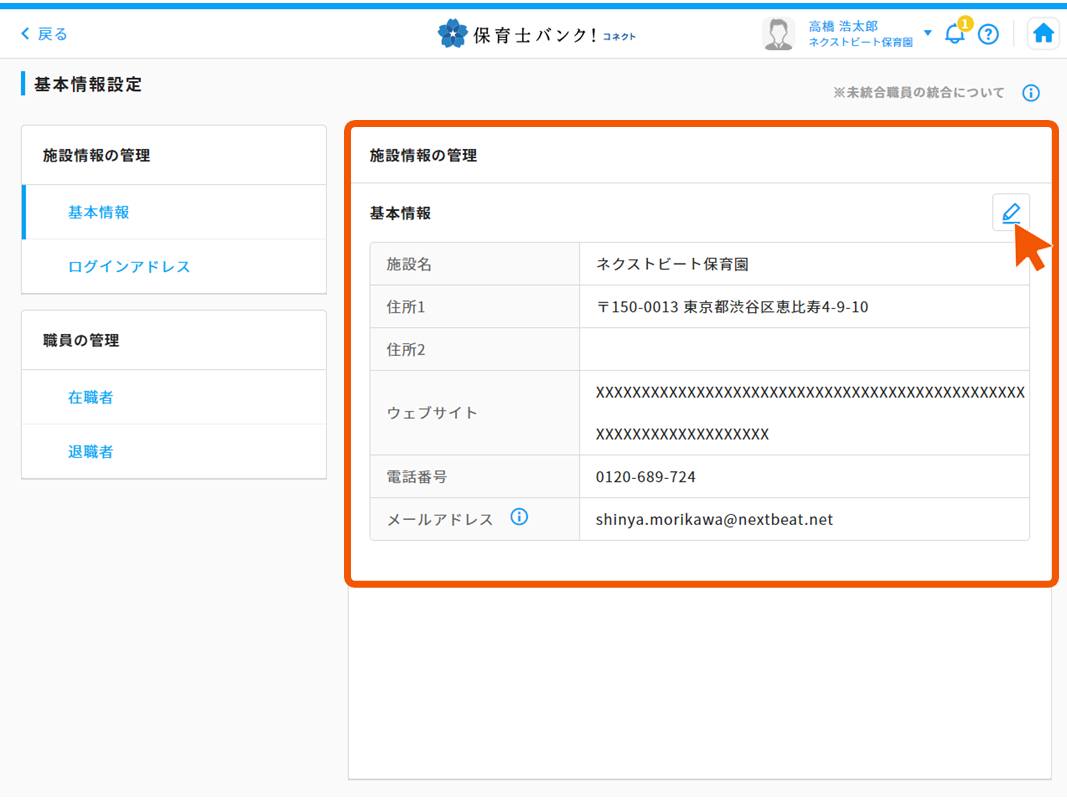Screen dimensions: 1067x800
Task: Click the info icon beside 未統合職員の統合について
Action: (x=1031, y=92)
